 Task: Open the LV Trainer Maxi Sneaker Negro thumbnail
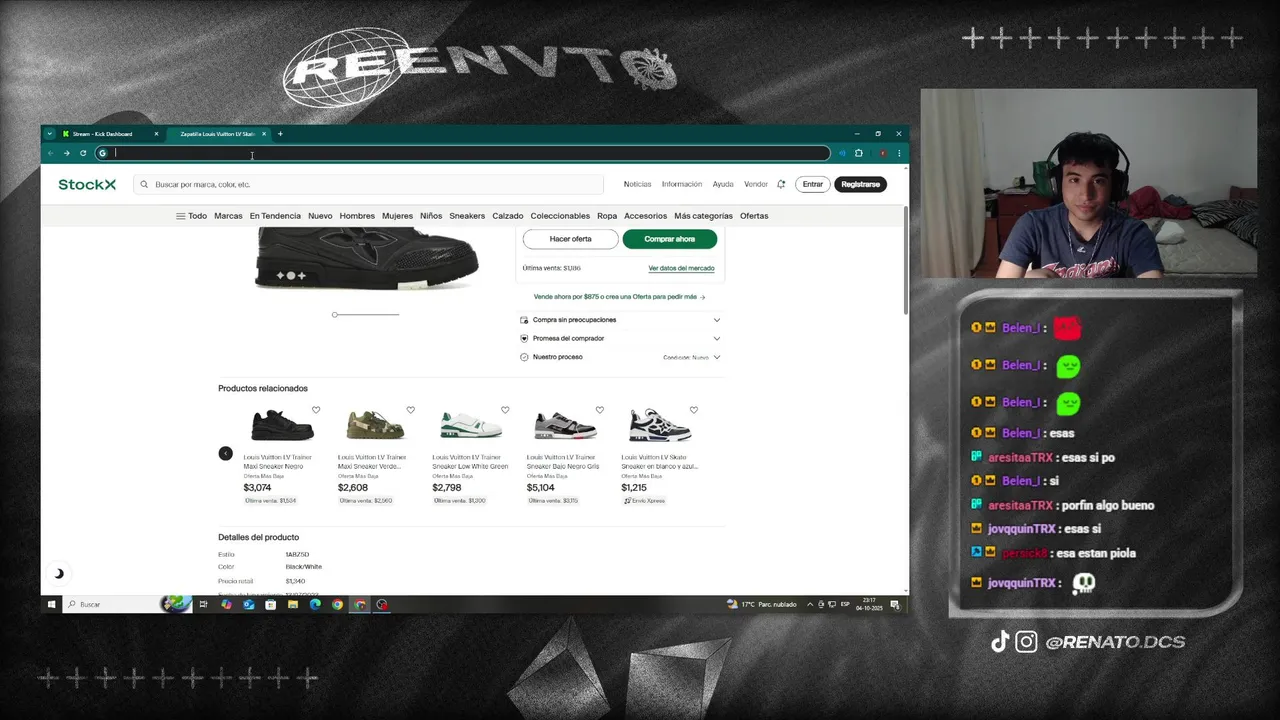tap(282, 425)
